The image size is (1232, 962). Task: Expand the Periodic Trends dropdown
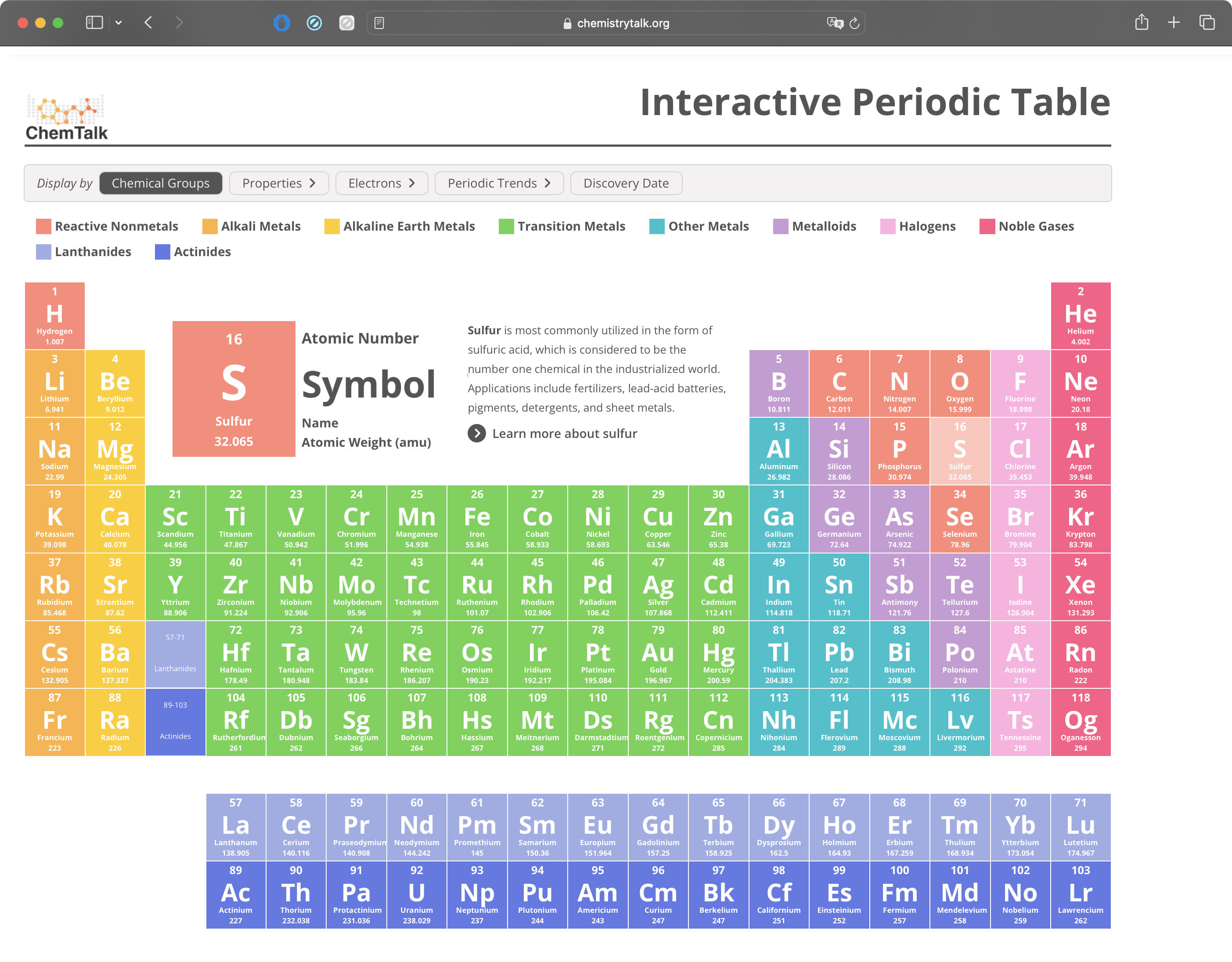click(500, 183)
